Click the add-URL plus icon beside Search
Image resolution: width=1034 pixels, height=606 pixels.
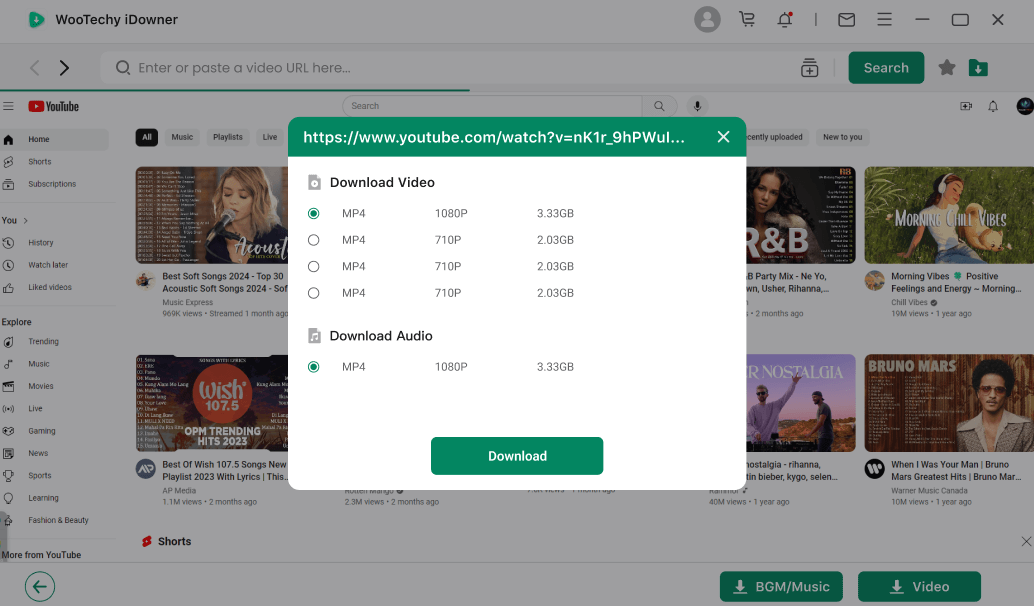pyautogui.click(x=810, y=68)
